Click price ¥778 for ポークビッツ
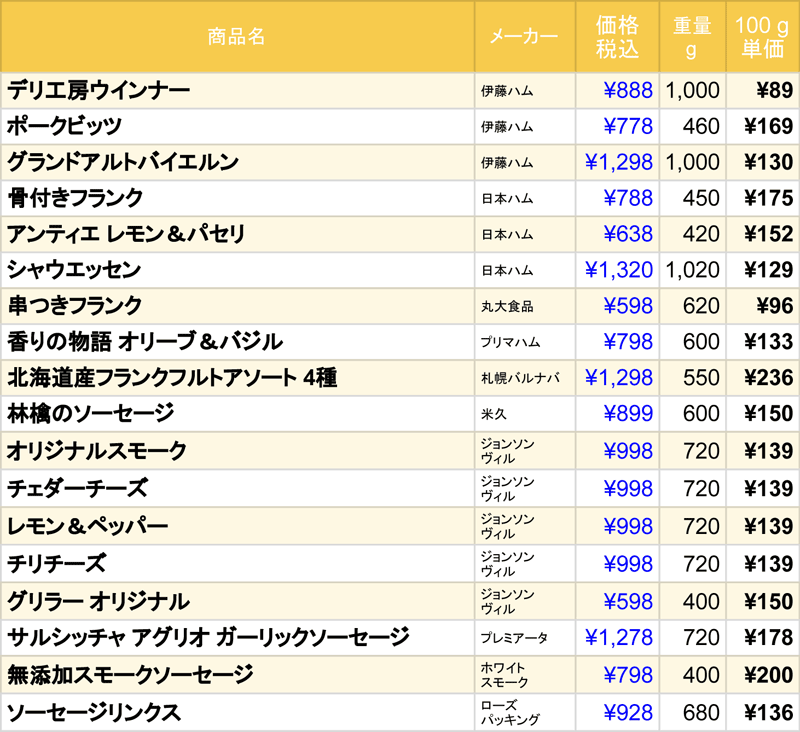Viewport: 800px width, 732px height. [x=628, y=127]
